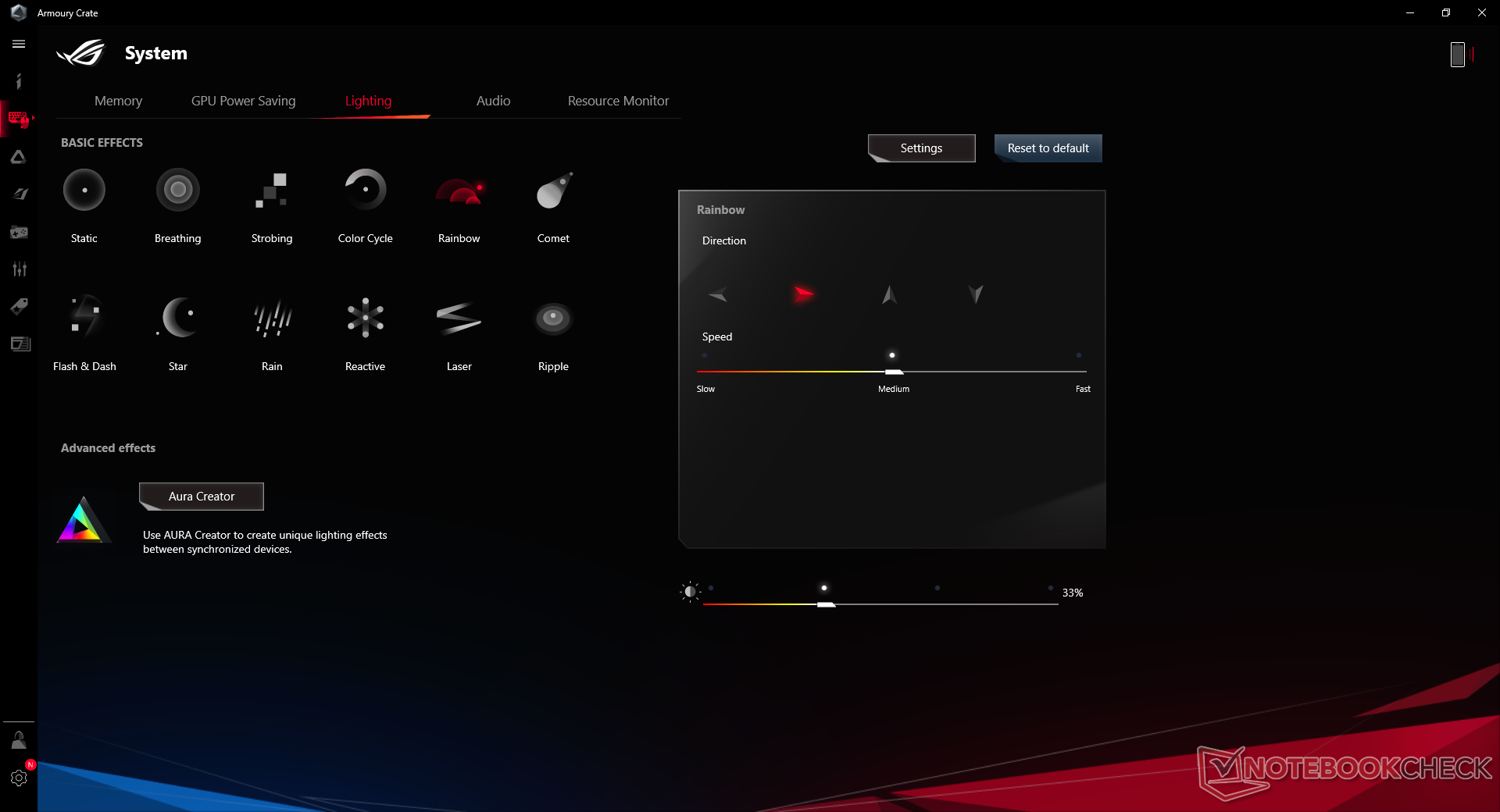Open the user profile icon in sidebar
Screen dimensions: 1500x812
[x=19, y=740]
